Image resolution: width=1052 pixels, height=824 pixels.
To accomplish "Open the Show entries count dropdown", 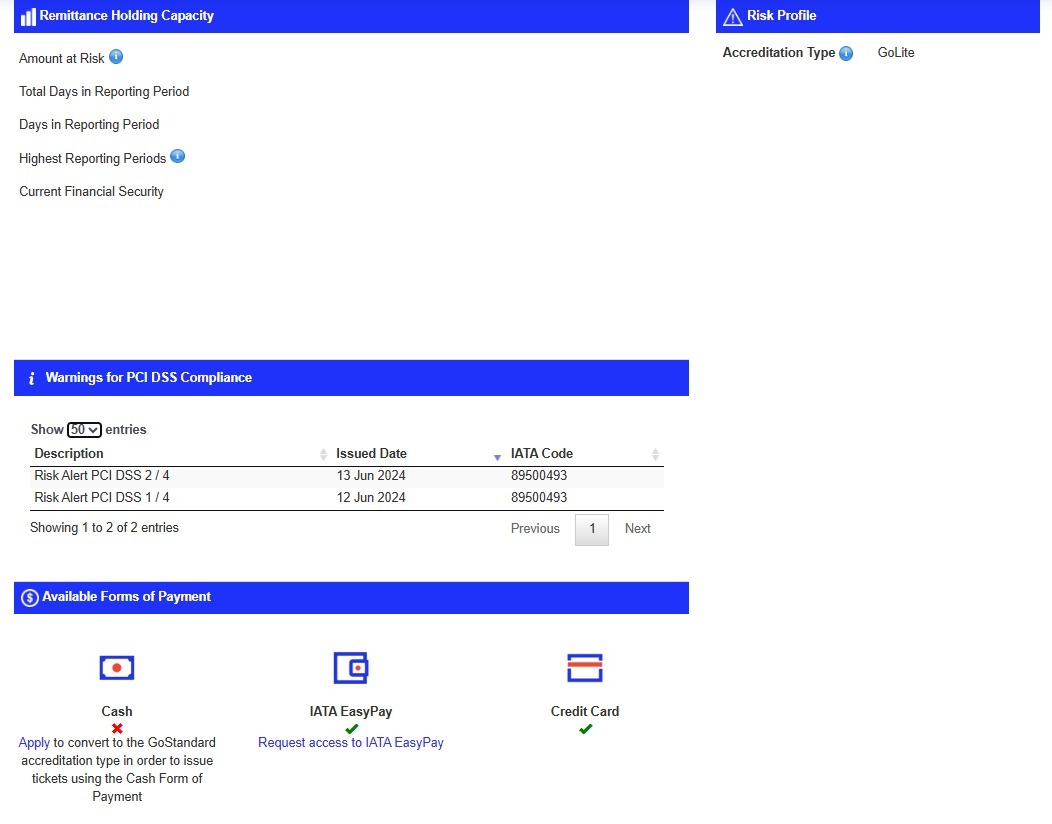I will (84, 430).
